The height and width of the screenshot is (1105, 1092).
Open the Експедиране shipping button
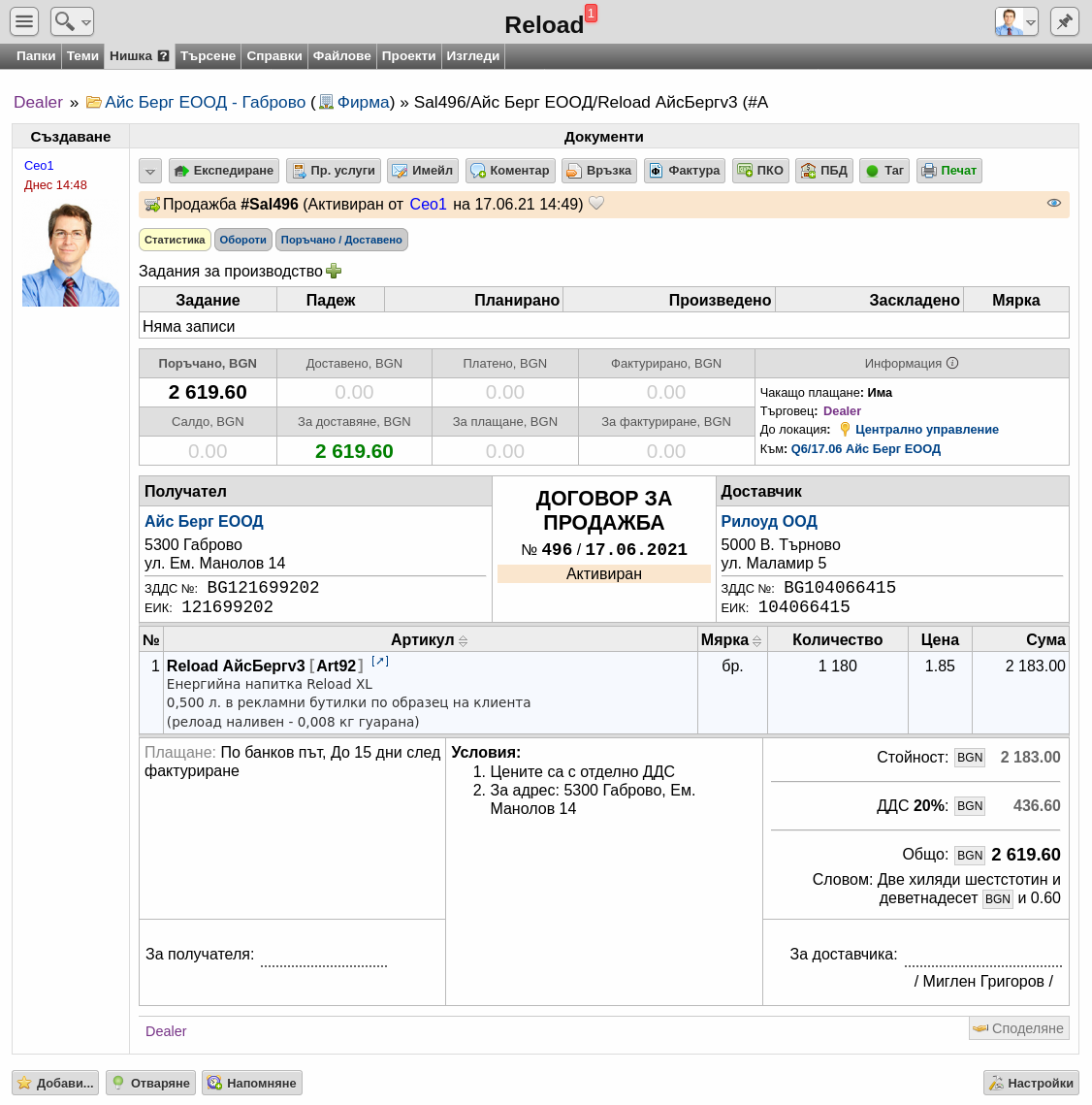[x=224, y=171]
